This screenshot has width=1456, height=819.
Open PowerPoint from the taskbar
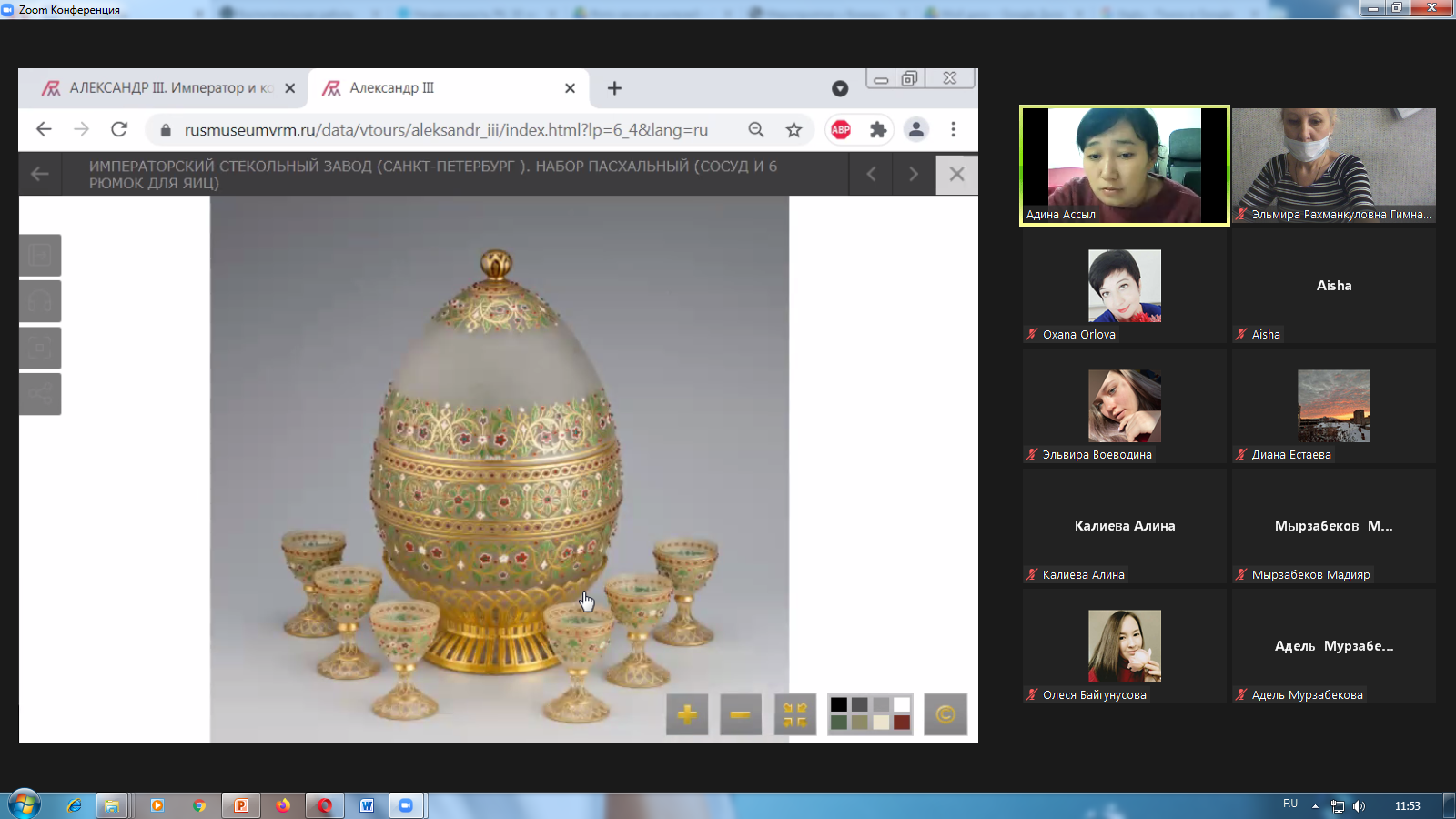pos(241,805)
